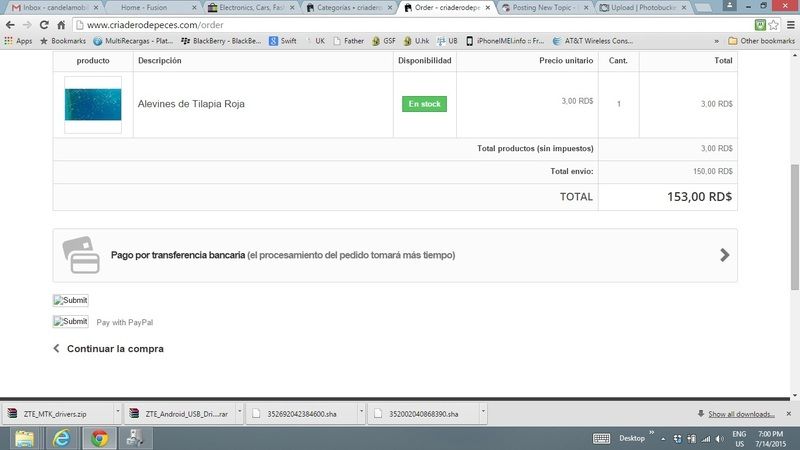This screenshot has height=450, width=800.
Task: Open the volume speaker tray icon
Action: click(720, 439)
